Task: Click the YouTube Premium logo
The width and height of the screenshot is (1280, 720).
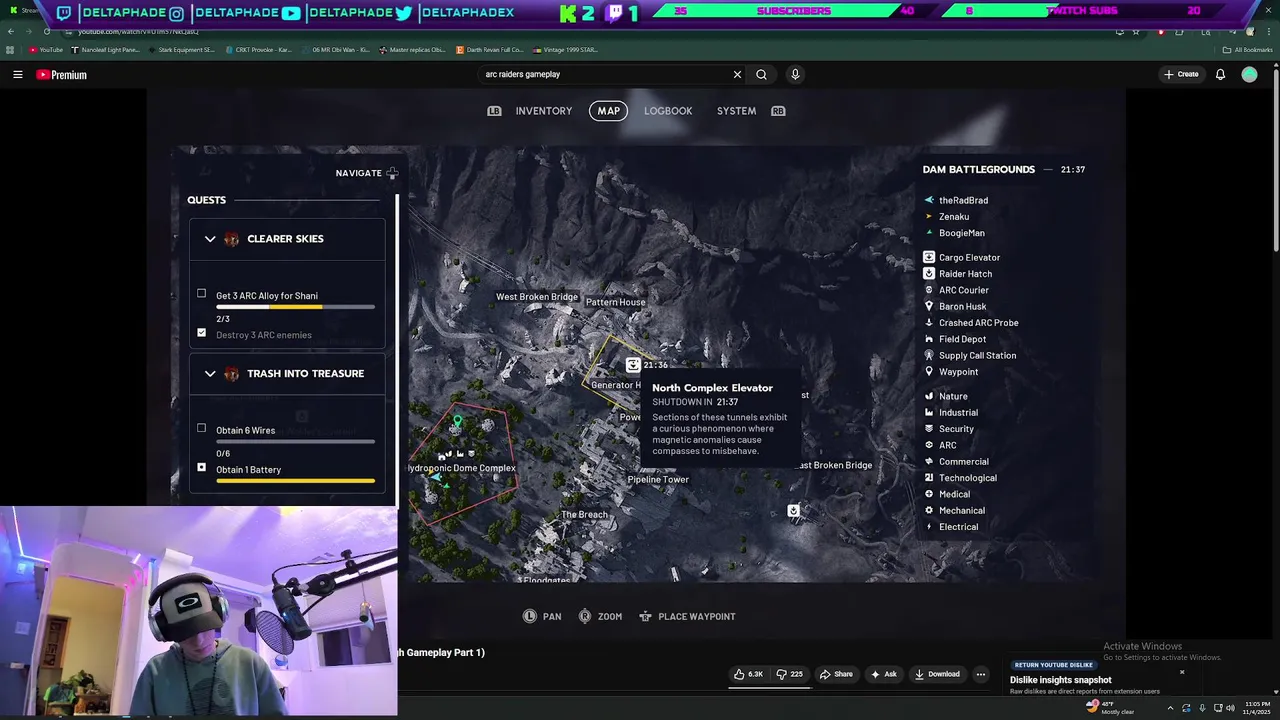Action: (62, 75)
